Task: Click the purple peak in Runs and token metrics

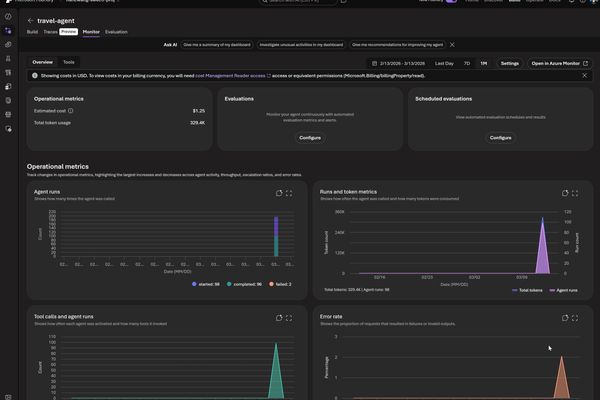Action: tap(543, 249)
